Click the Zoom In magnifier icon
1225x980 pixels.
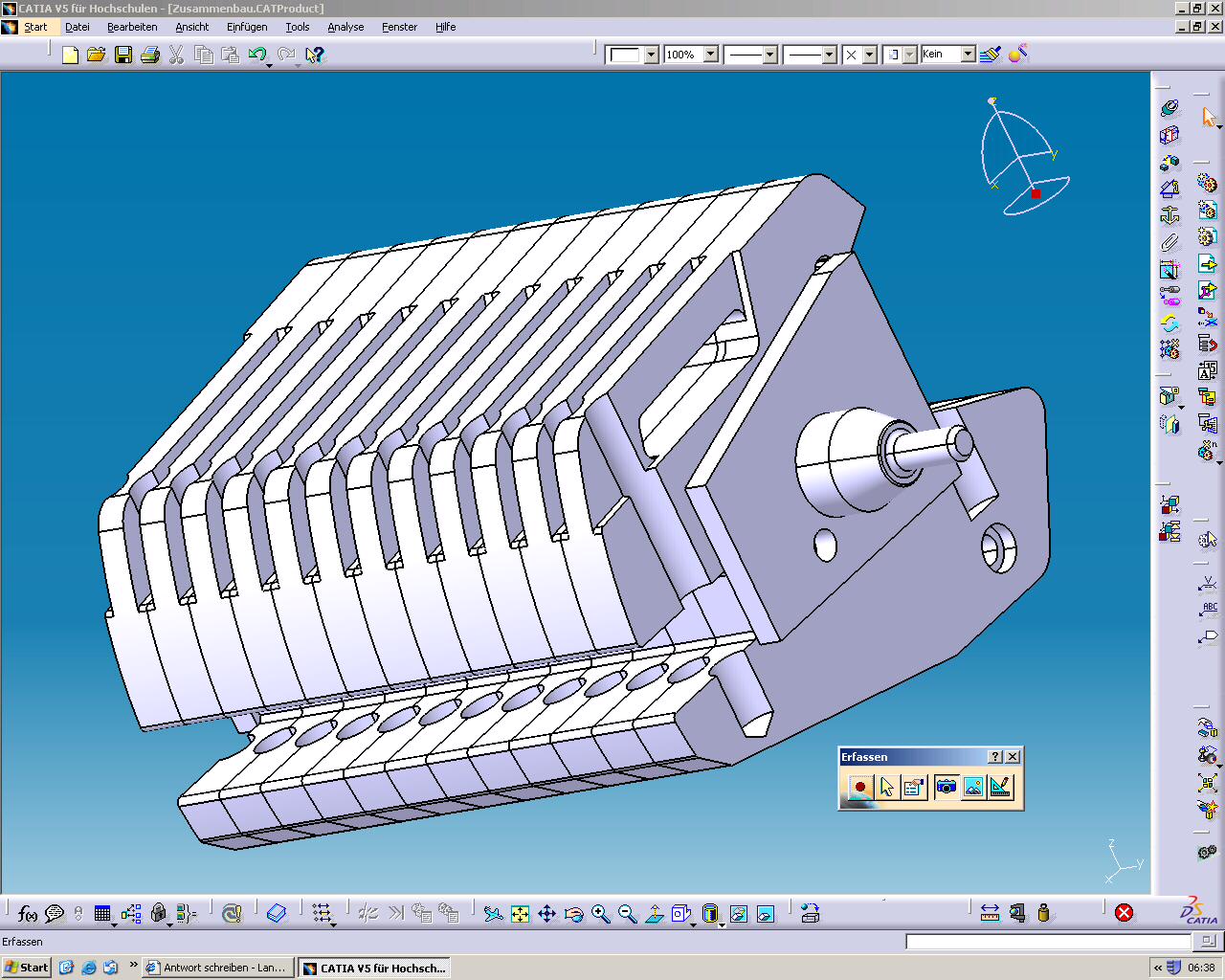click(600, 914)
